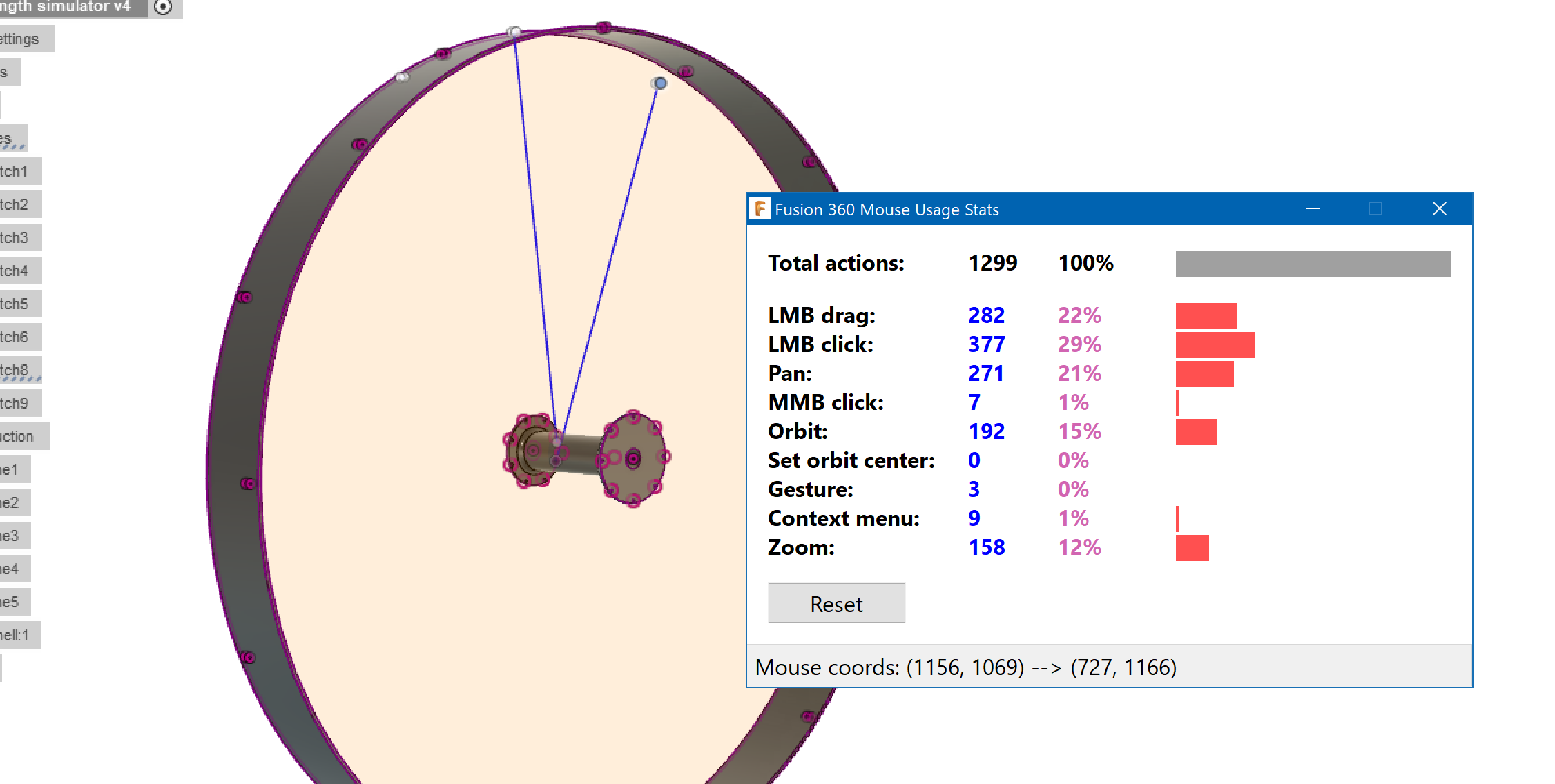The width and height of the screenshot is (1555, 784).
Task: Click the red Zoom percentage bar
Action: 1192,548
